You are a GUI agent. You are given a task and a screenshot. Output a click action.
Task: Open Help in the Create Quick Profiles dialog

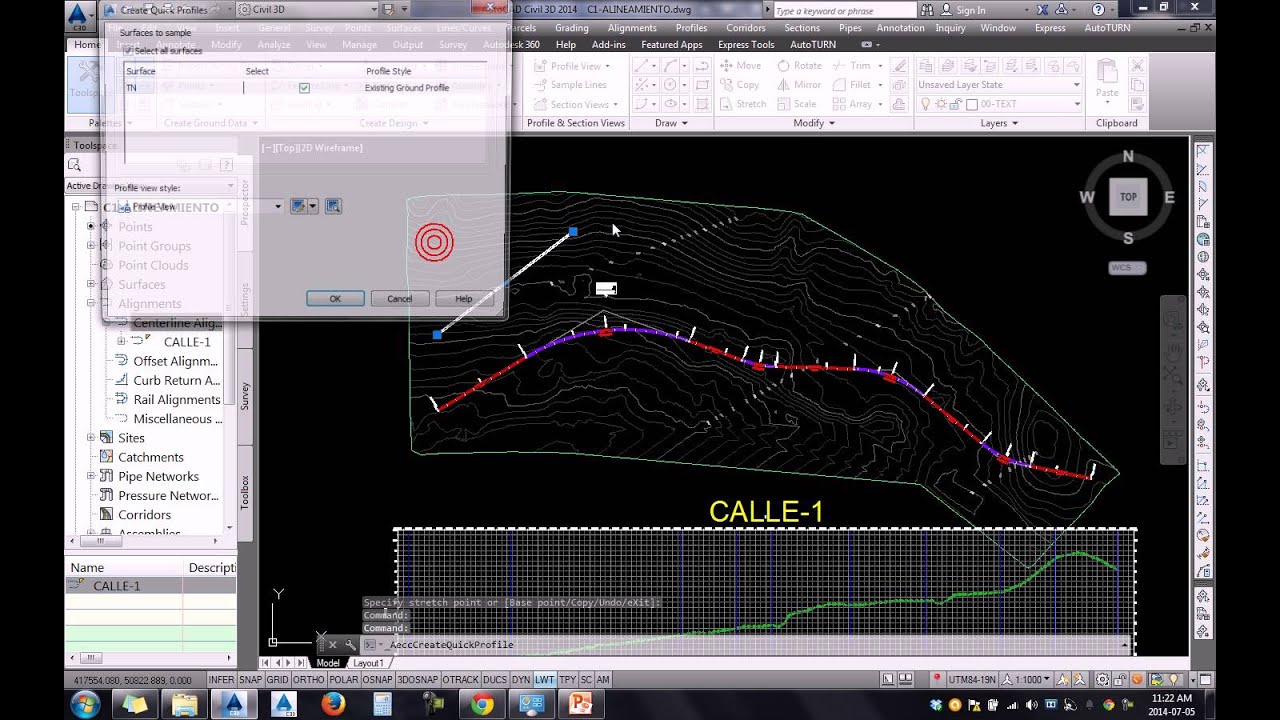click(464, 298)
